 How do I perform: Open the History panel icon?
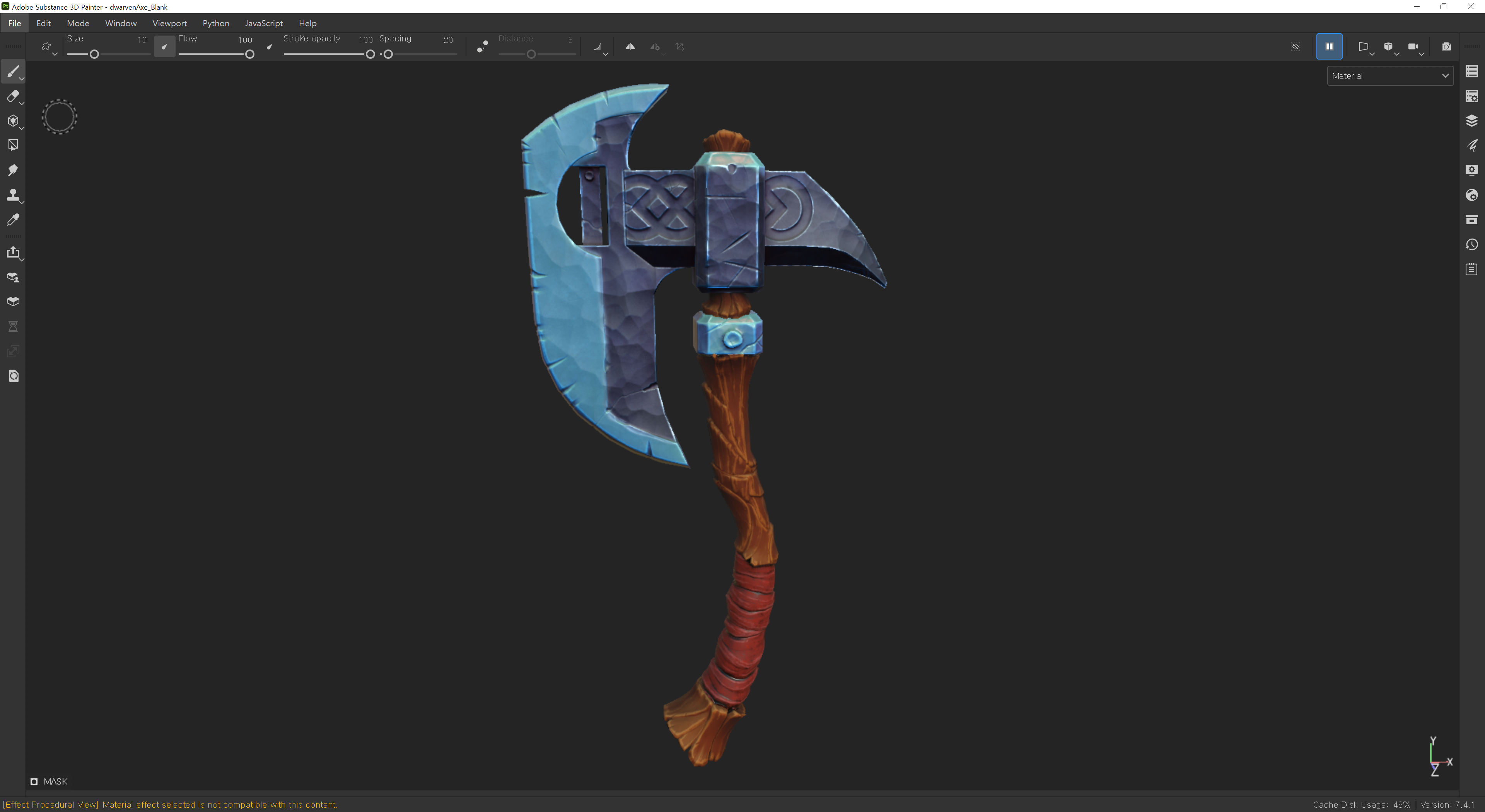1472,244
